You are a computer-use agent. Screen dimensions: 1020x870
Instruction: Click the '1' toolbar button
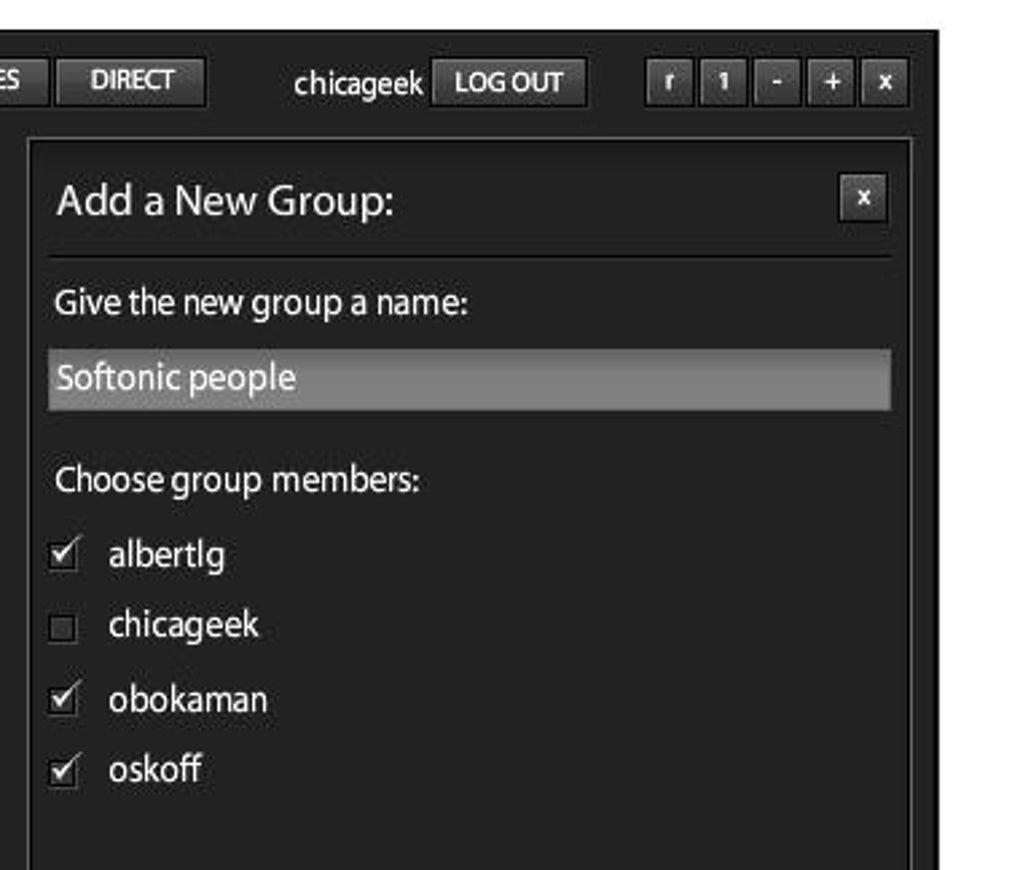tap(723, 82)
